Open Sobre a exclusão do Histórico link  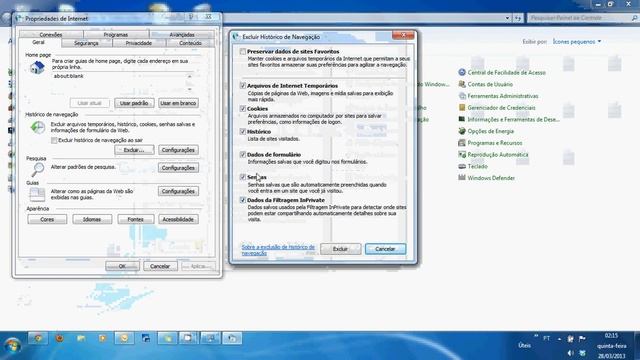click(278, 250)
